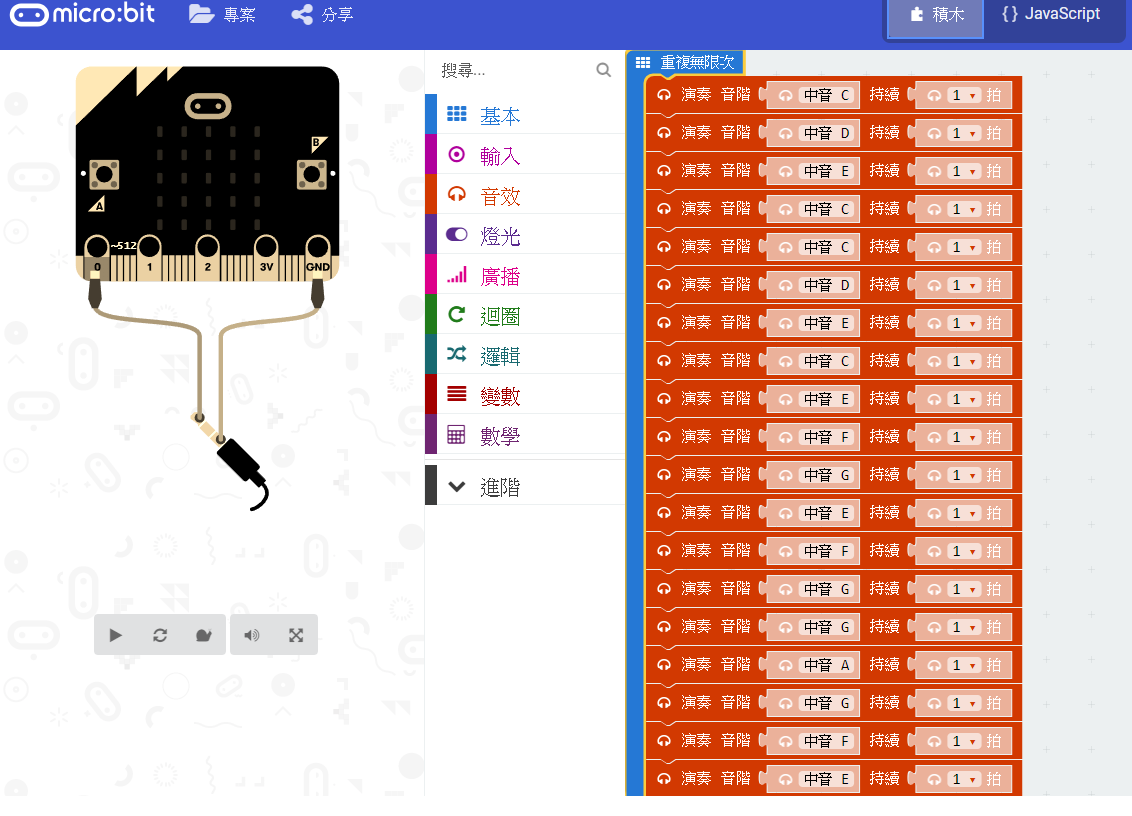The height and width of the screenshot is (816, 1132).
Task: Start the micro:bit simulator
Action: point(115,635)
